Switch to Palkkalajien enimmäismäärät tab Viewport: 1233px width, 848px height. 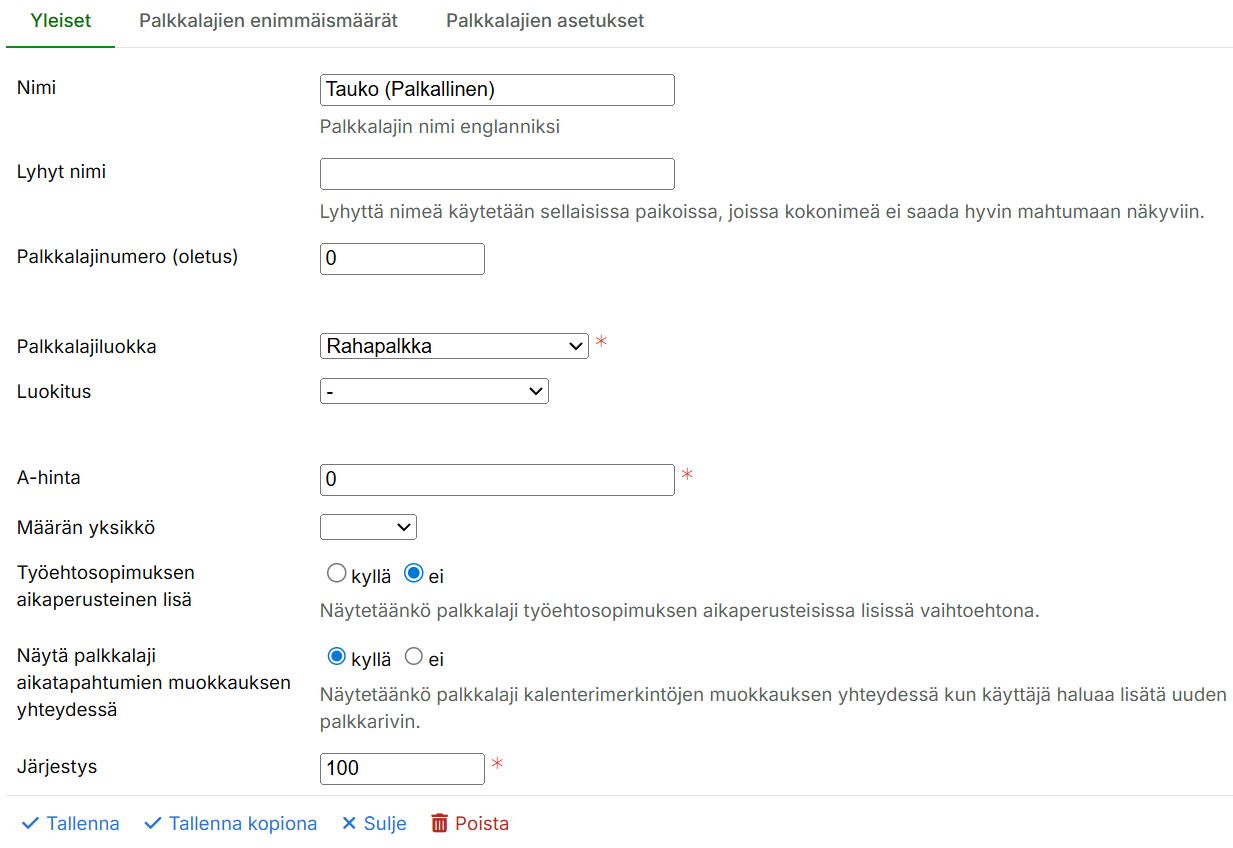click(x=268, y=21)
